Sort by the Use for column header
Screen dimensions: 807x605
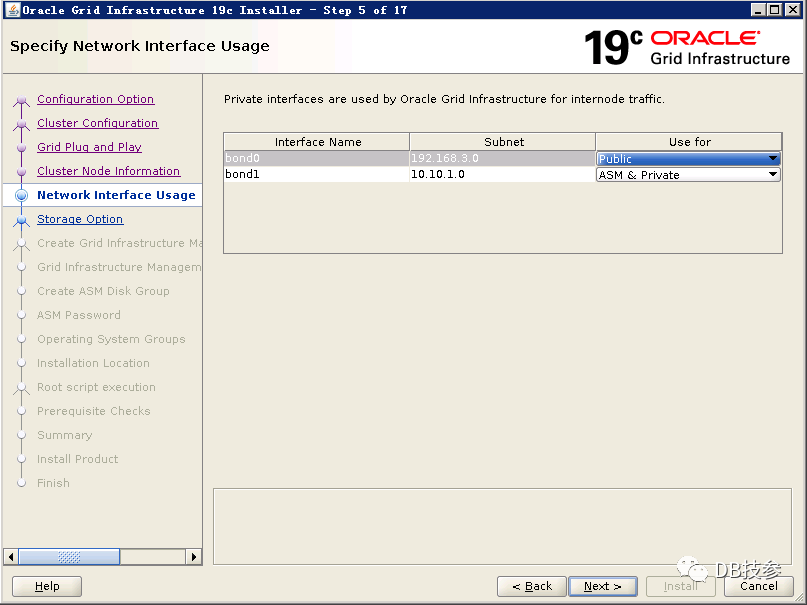tap(689, 141)
